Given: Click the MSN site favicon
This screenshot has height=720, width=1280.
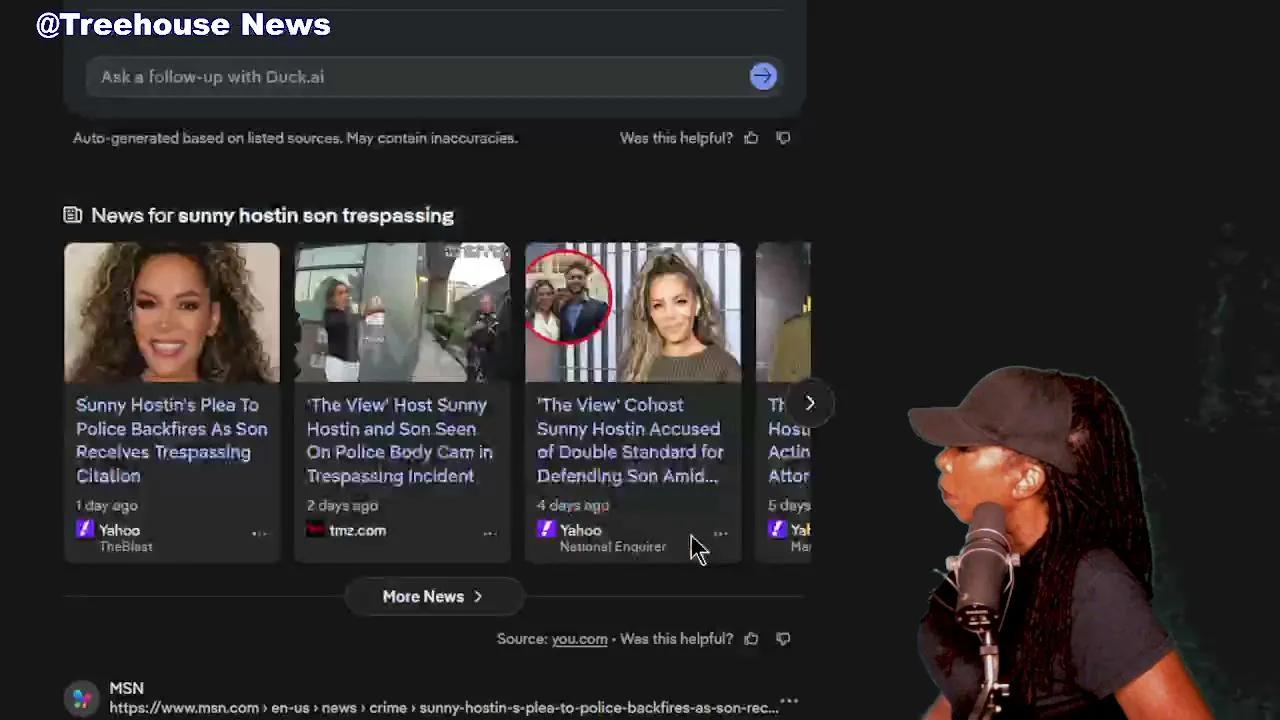Looking at the screenshot, I should point(82,698).
